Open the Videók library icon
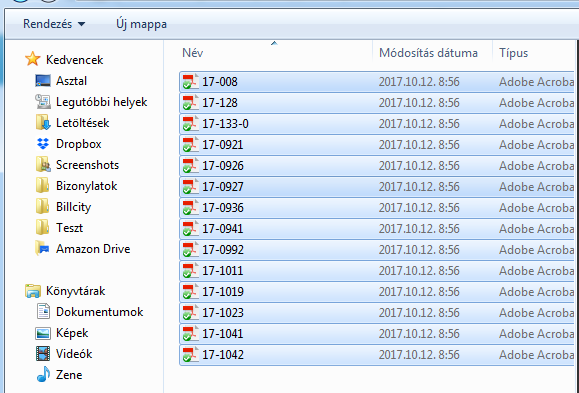579x393 pixels. click(43, 354)
